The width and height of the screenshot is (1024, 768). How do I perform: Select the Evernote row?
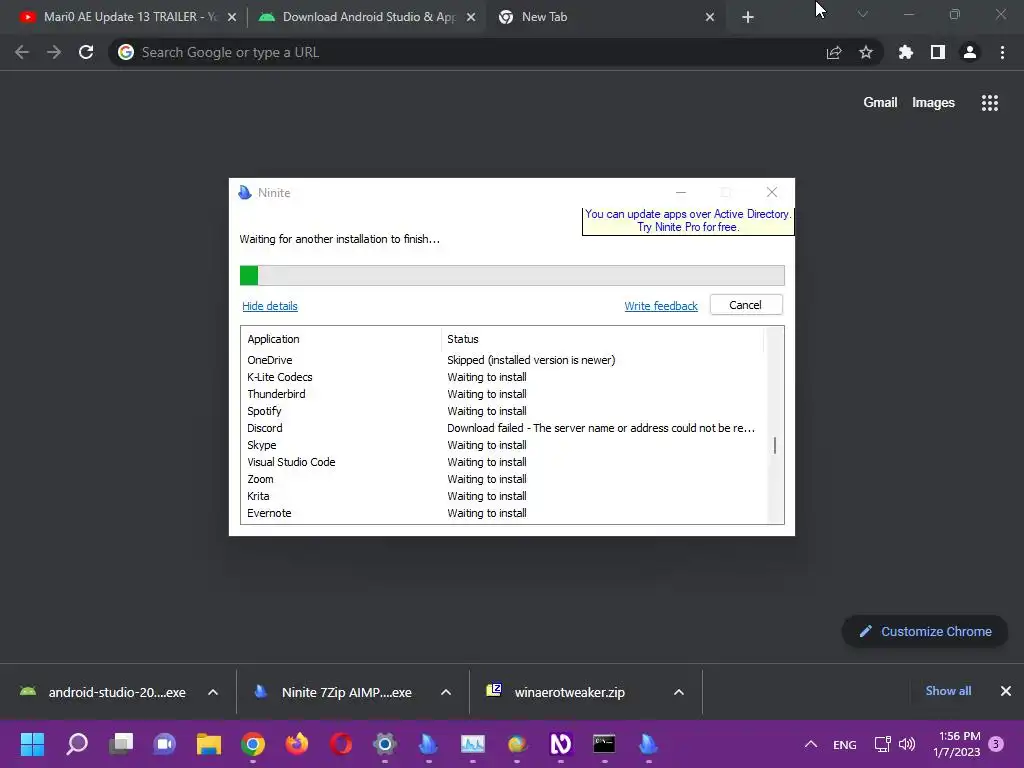[503, 513]
